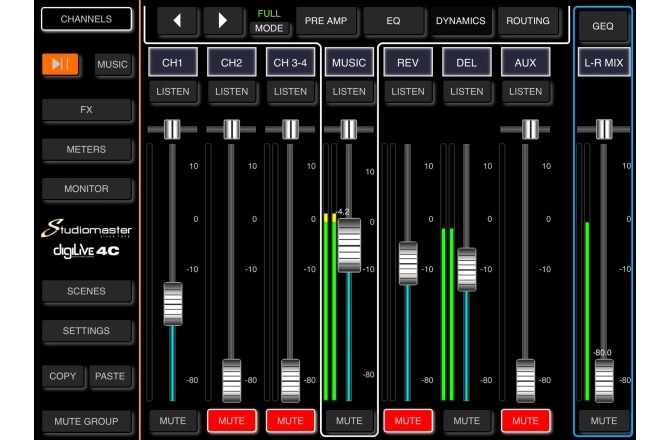
Task: Select the CH1 channel strip
Action: (173, 63)
